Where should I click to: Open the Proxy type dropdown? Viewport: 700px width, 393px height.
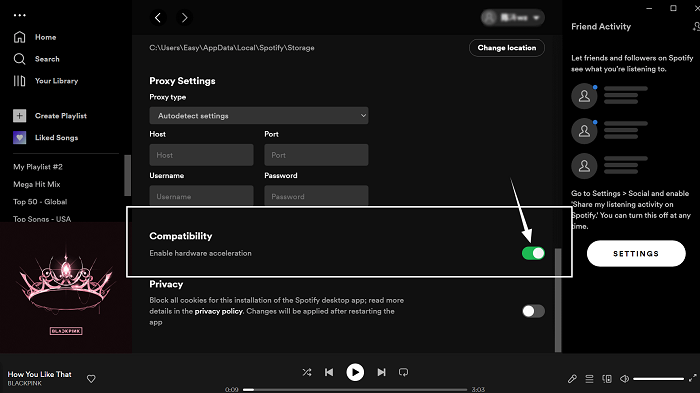(x=259, y=116)
